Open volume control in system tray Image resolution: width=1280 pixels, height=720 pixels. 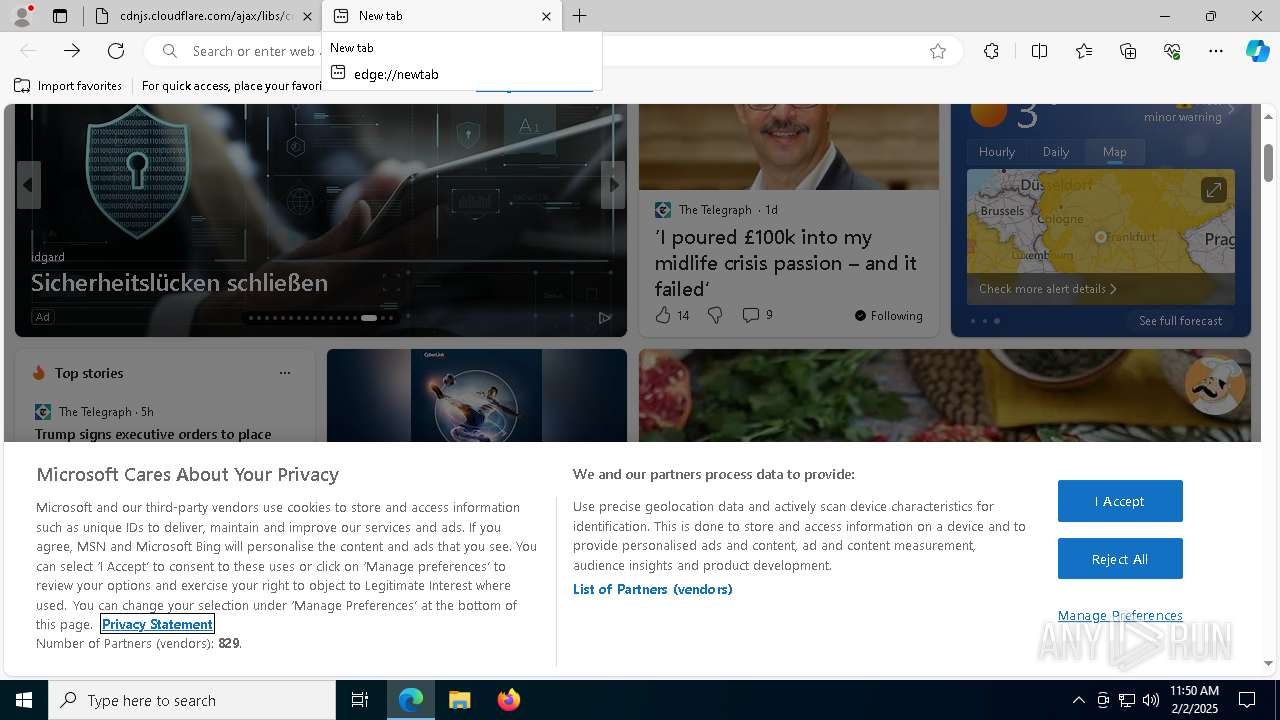(1151, 700)
